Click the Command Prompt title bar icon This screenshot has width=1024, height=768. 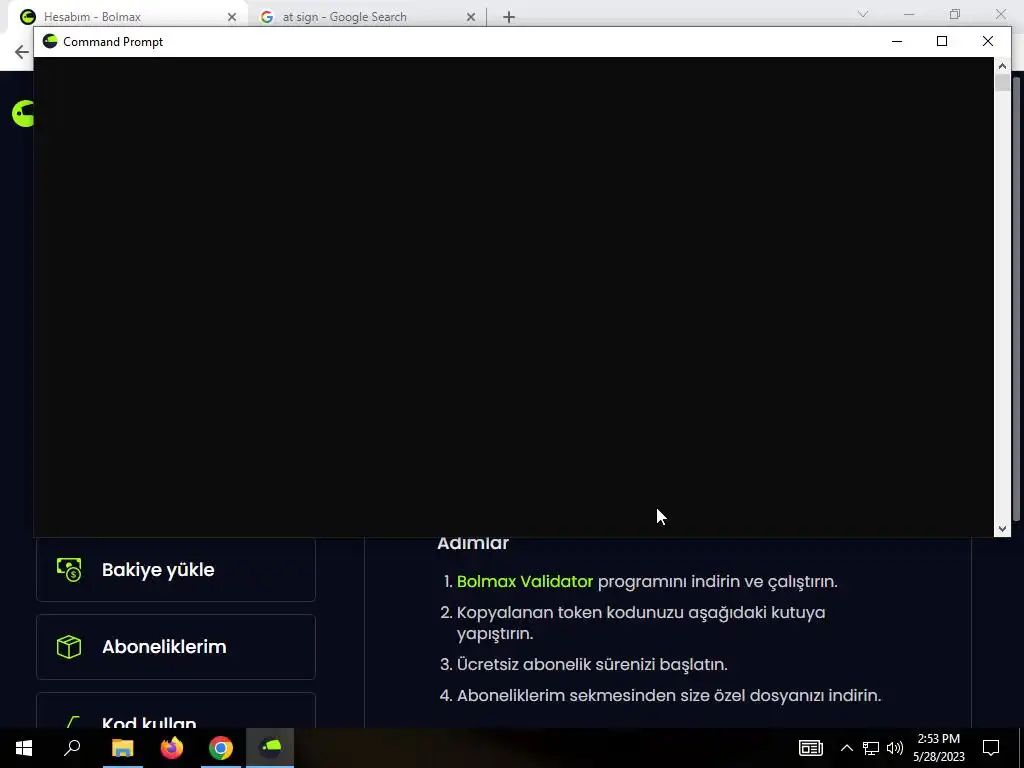[50, 41]
